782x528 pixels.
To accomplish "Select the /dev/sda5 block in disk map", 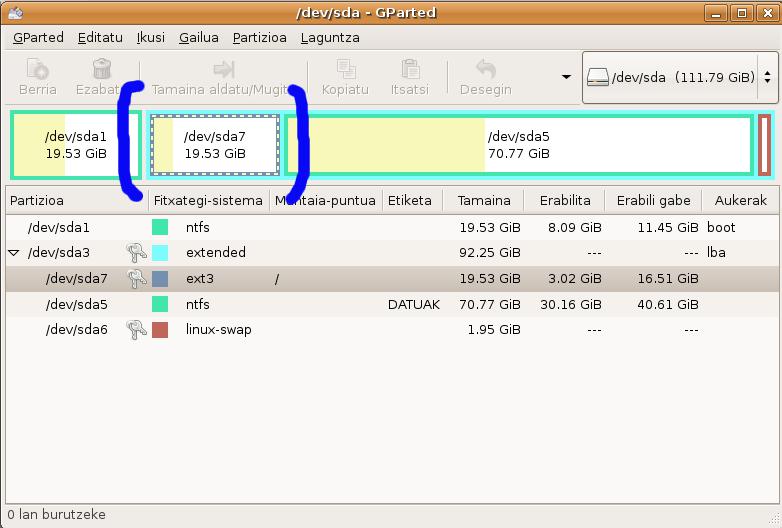I will coord(519,145).
